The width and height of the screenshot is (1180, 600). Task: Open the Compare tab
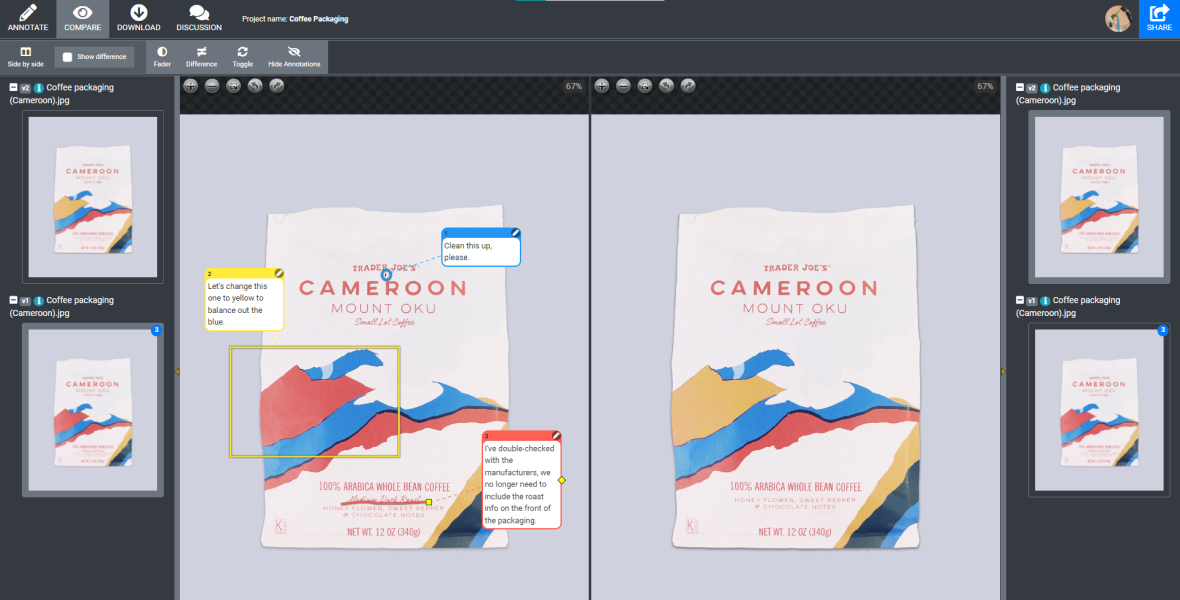point(82,18)
